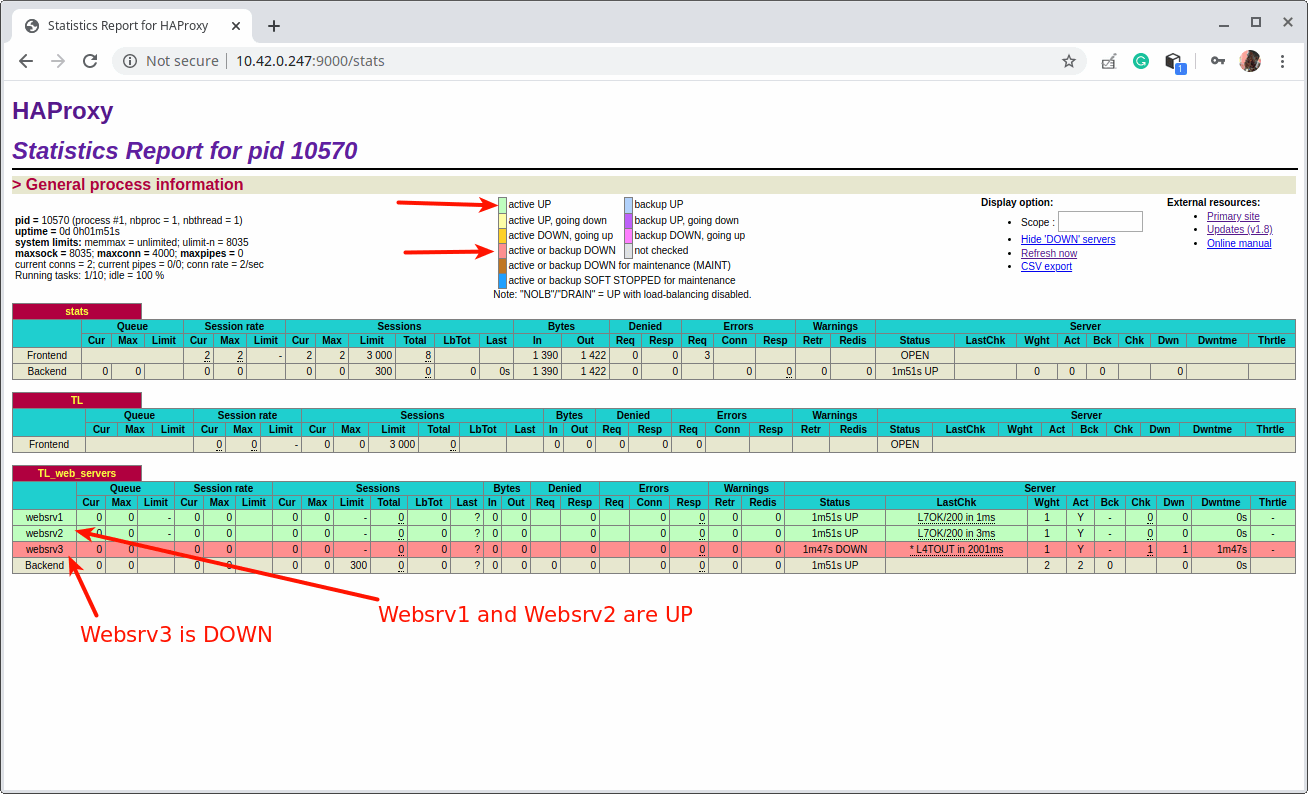Select the websrv2 row label
This screenshot has width=1308, height=794.
(45, 534)
